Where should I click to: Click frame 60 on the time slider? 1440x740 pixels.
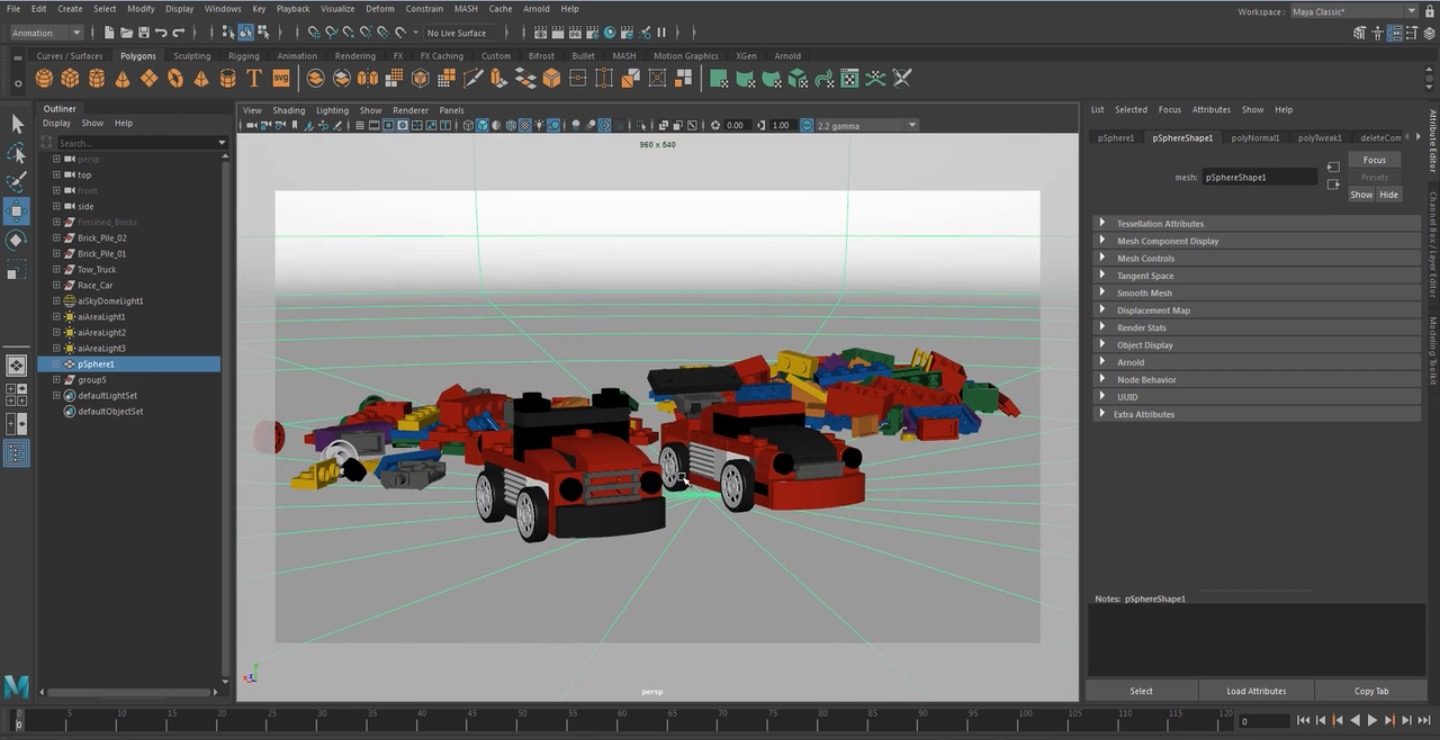622,722
